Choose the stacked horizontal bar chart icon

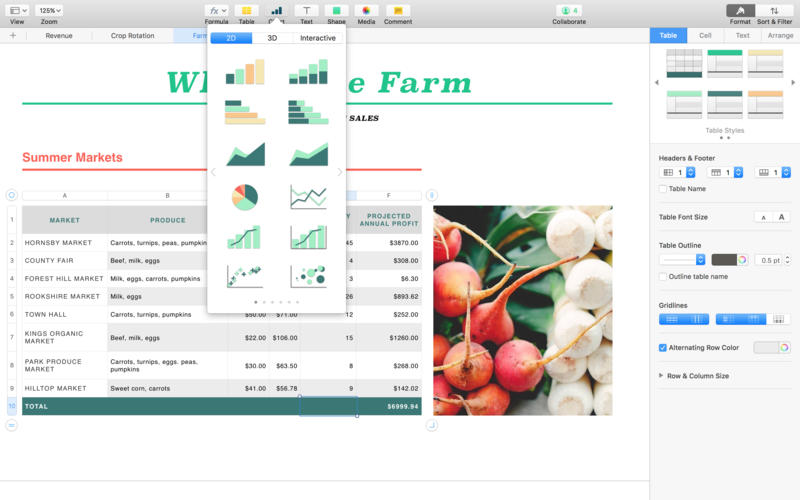click(x=308, y=112)
